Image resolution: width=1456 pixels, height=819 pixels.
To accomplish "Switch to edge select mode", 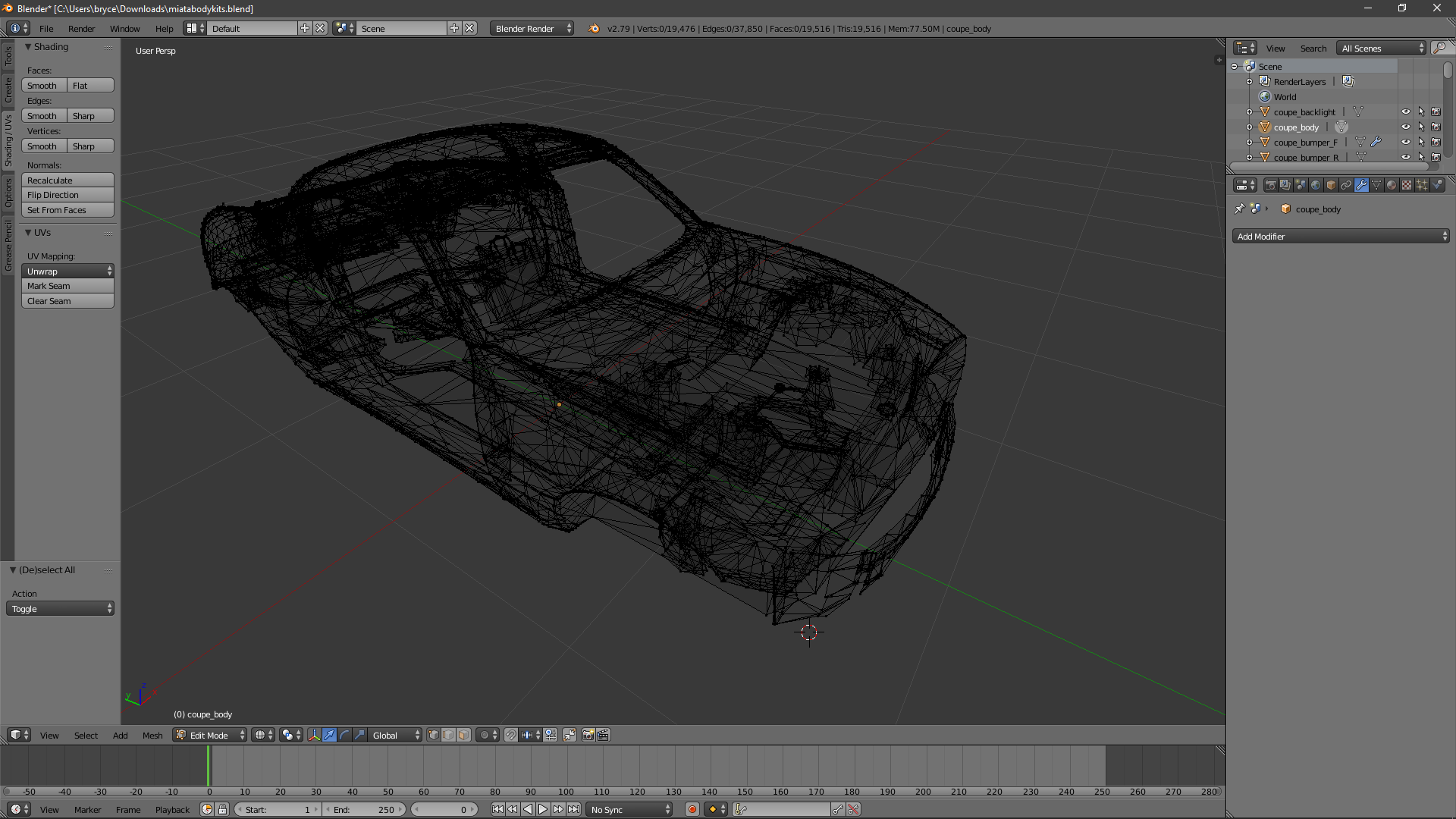I will (x=448, y=735).
